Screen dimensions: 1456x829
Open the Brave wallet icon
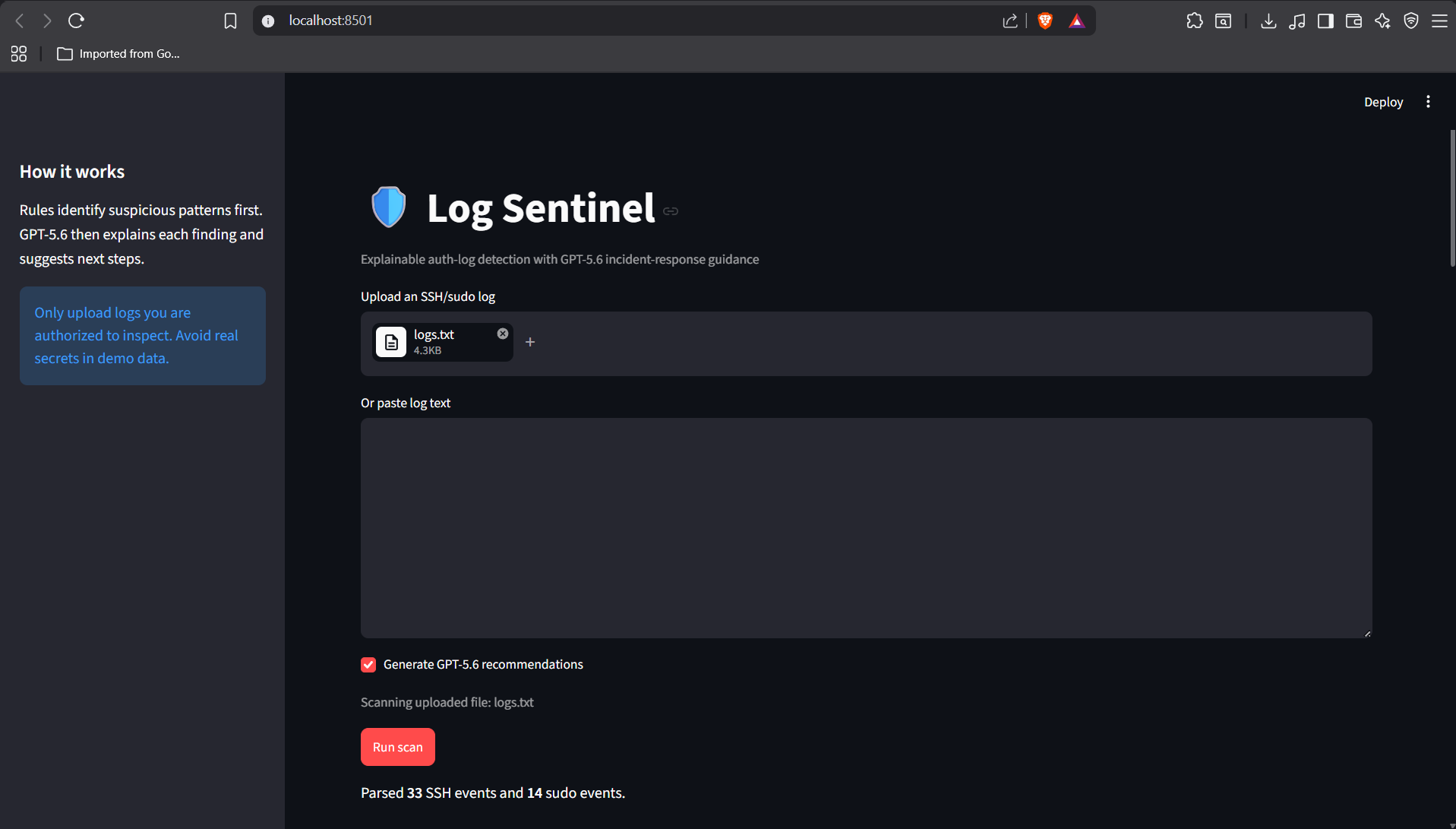point(1353,21)
